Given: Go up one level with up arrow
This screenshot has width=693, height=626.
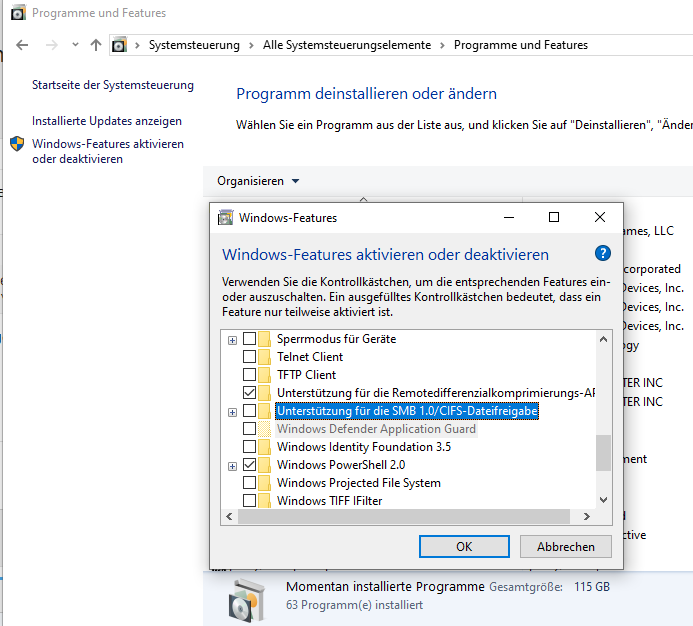Looking at the screenshot, I should coord(96,45).
